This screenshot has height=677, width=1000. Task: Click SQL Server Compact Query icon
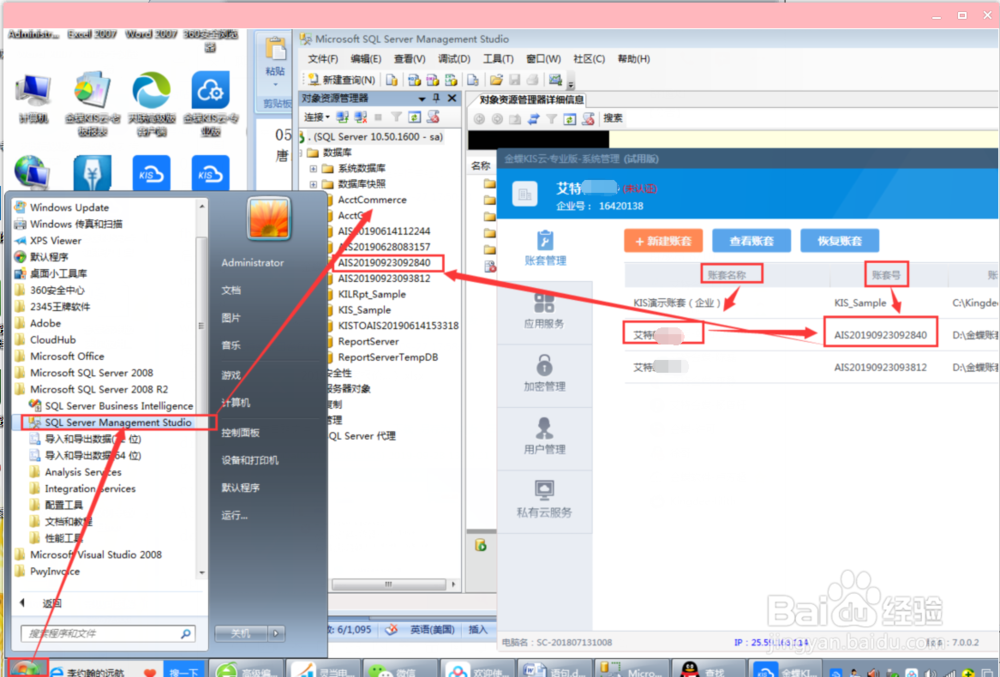[x=473, y=80]
